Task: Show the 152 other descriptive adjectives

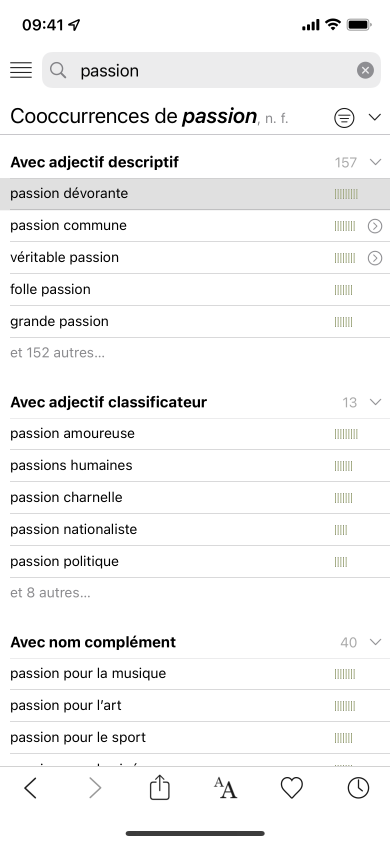Action: [58, 353]
